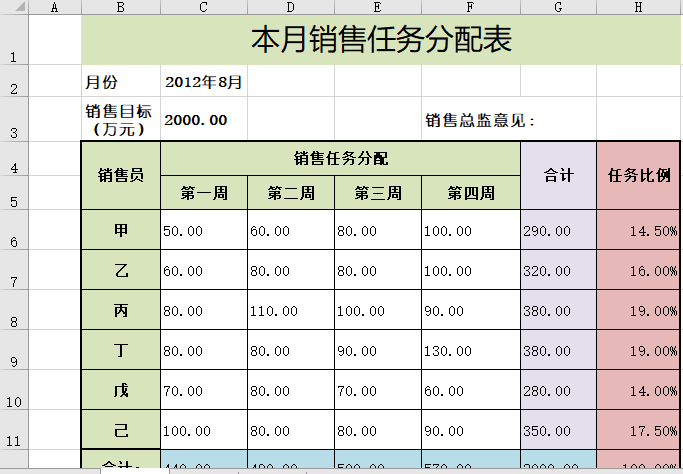Select column H header
The image size is (683, 474).
pyautogui.click(x=638, y=7)
